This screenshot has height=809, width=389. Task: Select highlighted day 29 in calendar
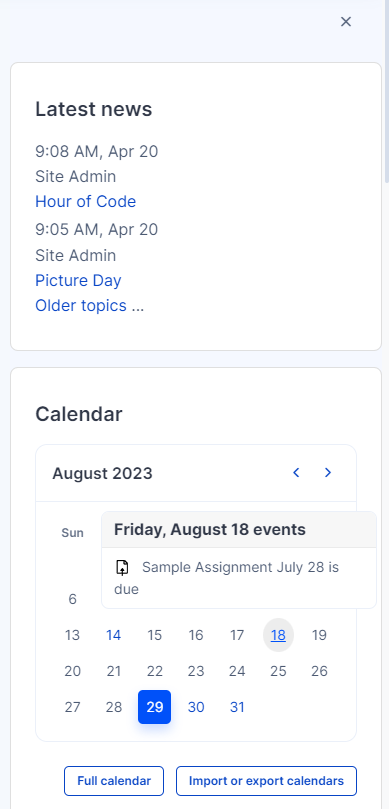[155, 707]
